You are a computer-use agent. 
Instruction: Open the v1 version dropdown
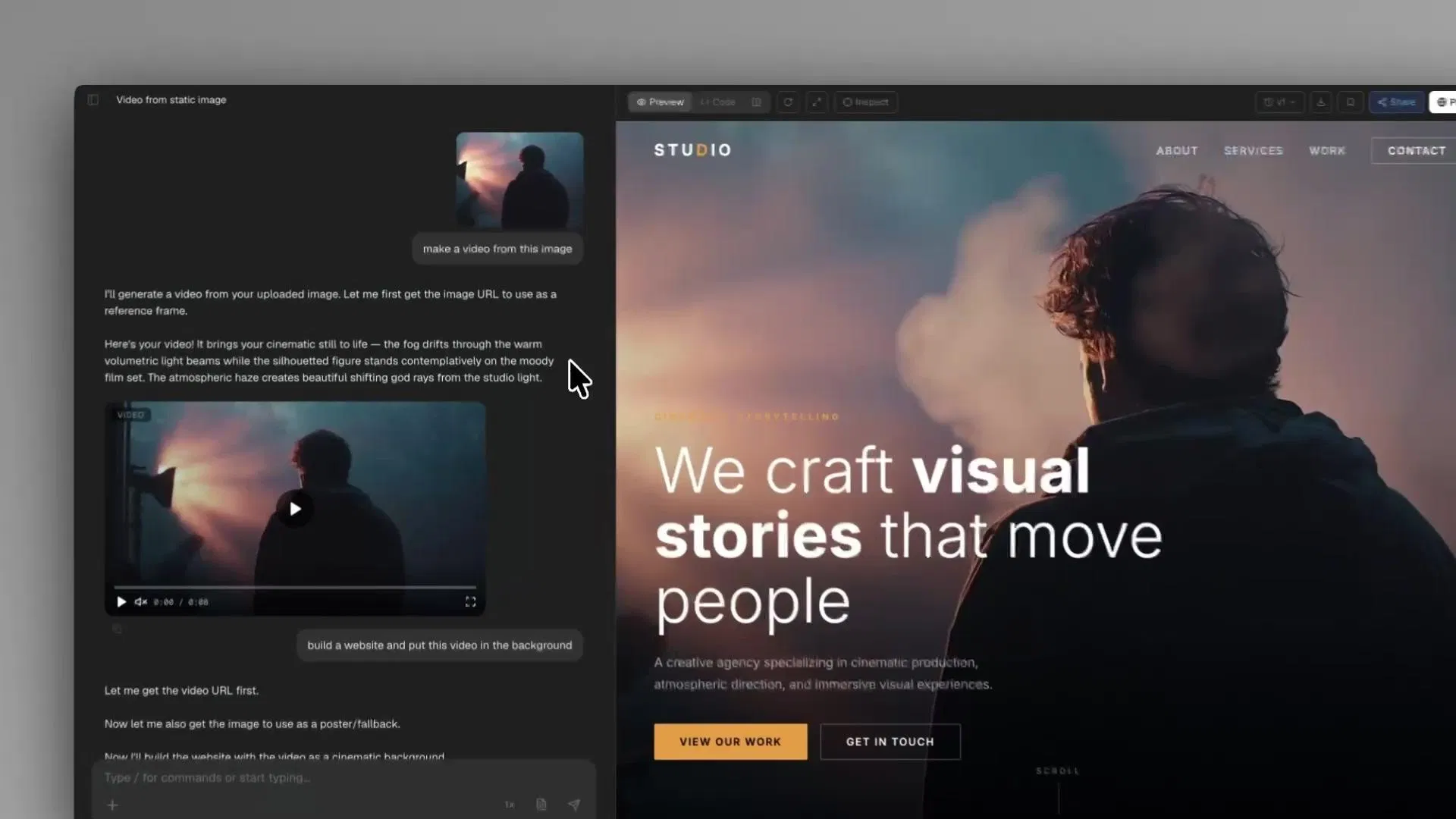pyautogui.click(x=1279, y=102)
